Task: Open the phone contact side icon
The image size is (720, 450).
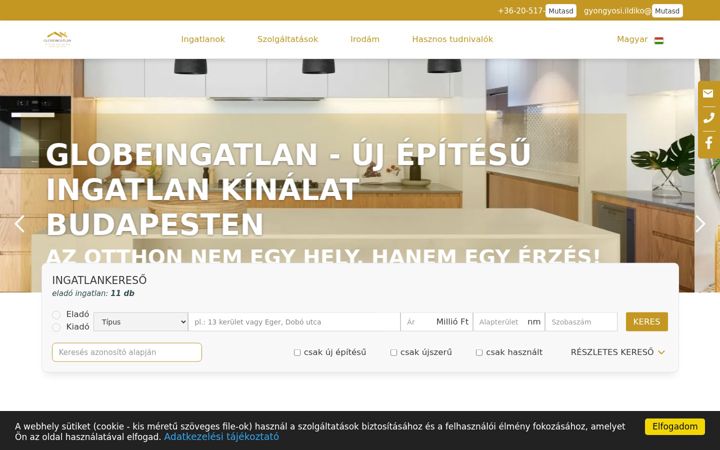Action: [x=708, y=118]
